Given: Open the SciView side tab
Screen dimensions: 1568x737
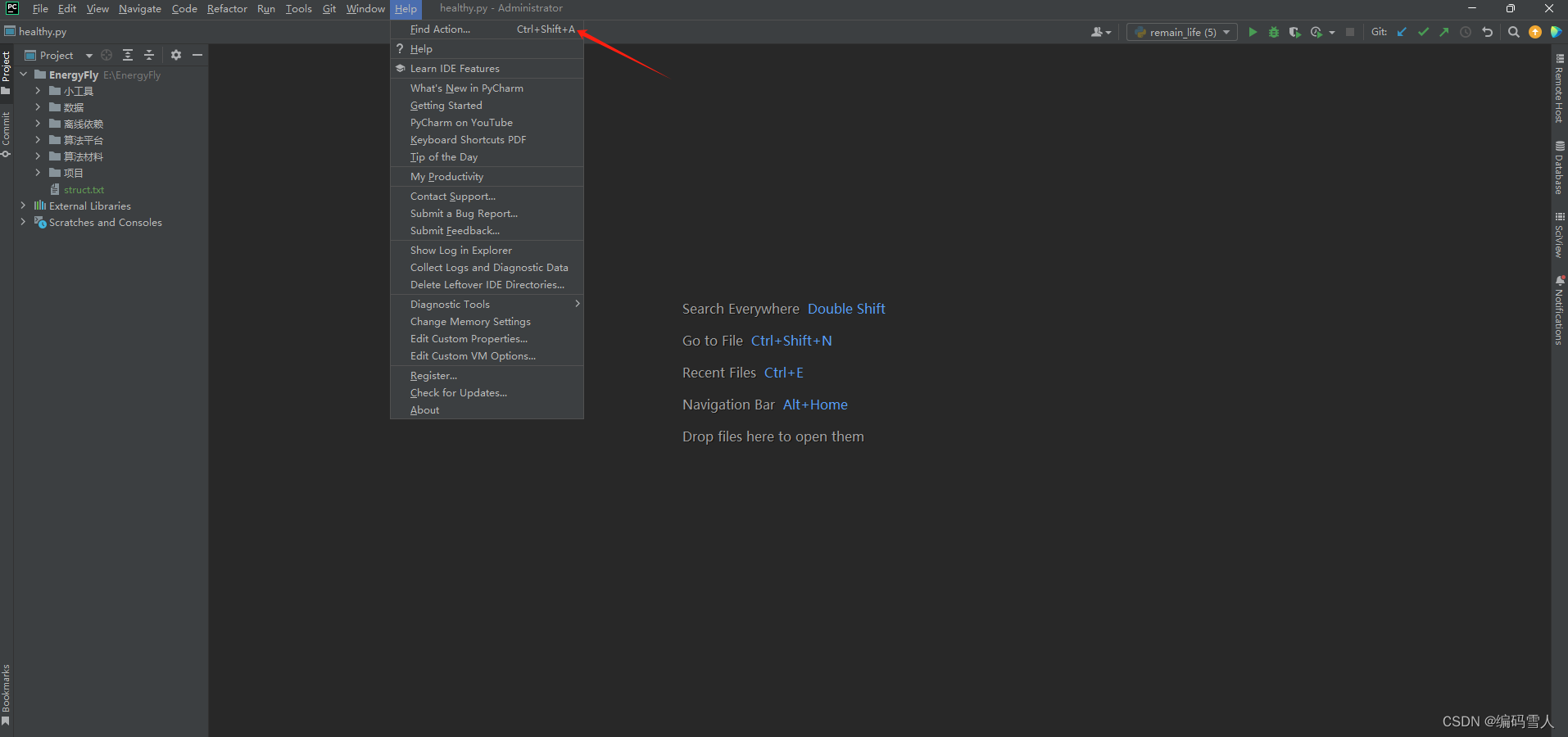Looking at the screenshot, I should click(1559, 236).
